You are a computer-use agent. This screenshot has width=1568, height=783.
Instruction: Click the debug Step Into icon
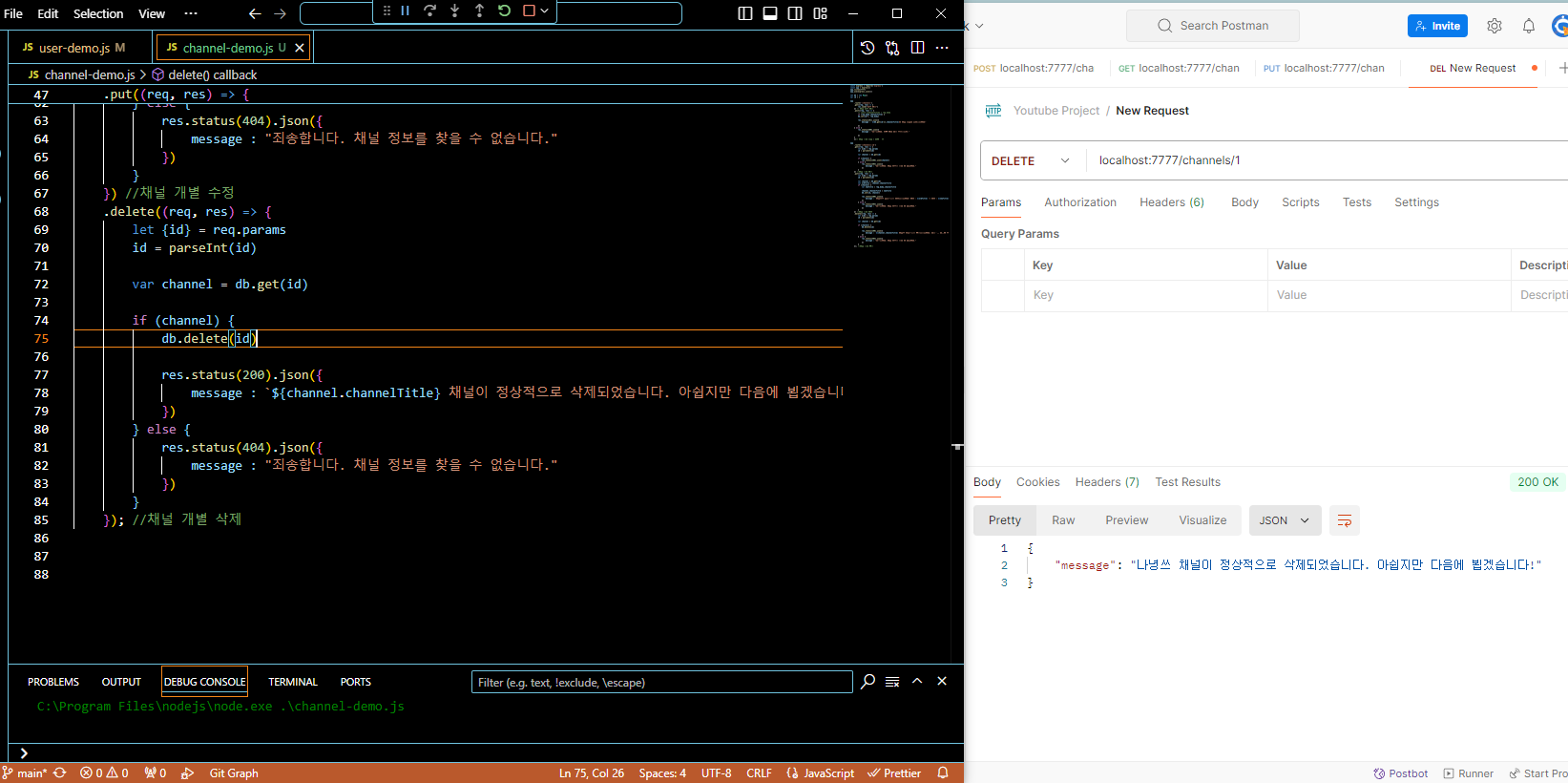coord(454,11)
